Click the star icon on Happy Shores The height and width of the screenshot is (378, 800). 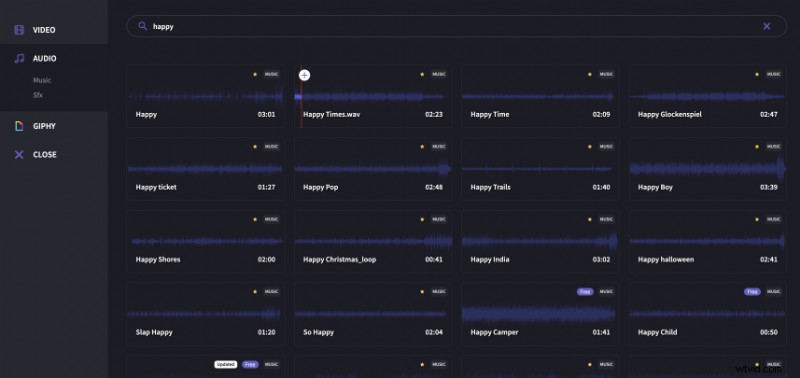pyautogui.click(x=255, y=219)
